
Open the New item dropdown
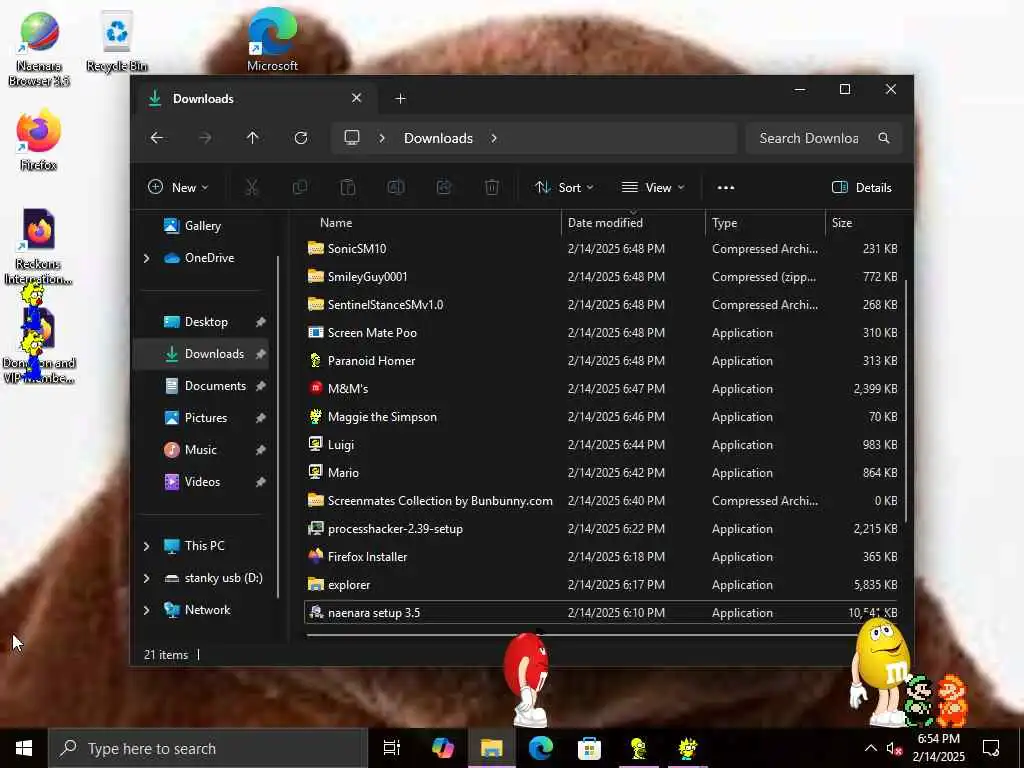[178, 187]
